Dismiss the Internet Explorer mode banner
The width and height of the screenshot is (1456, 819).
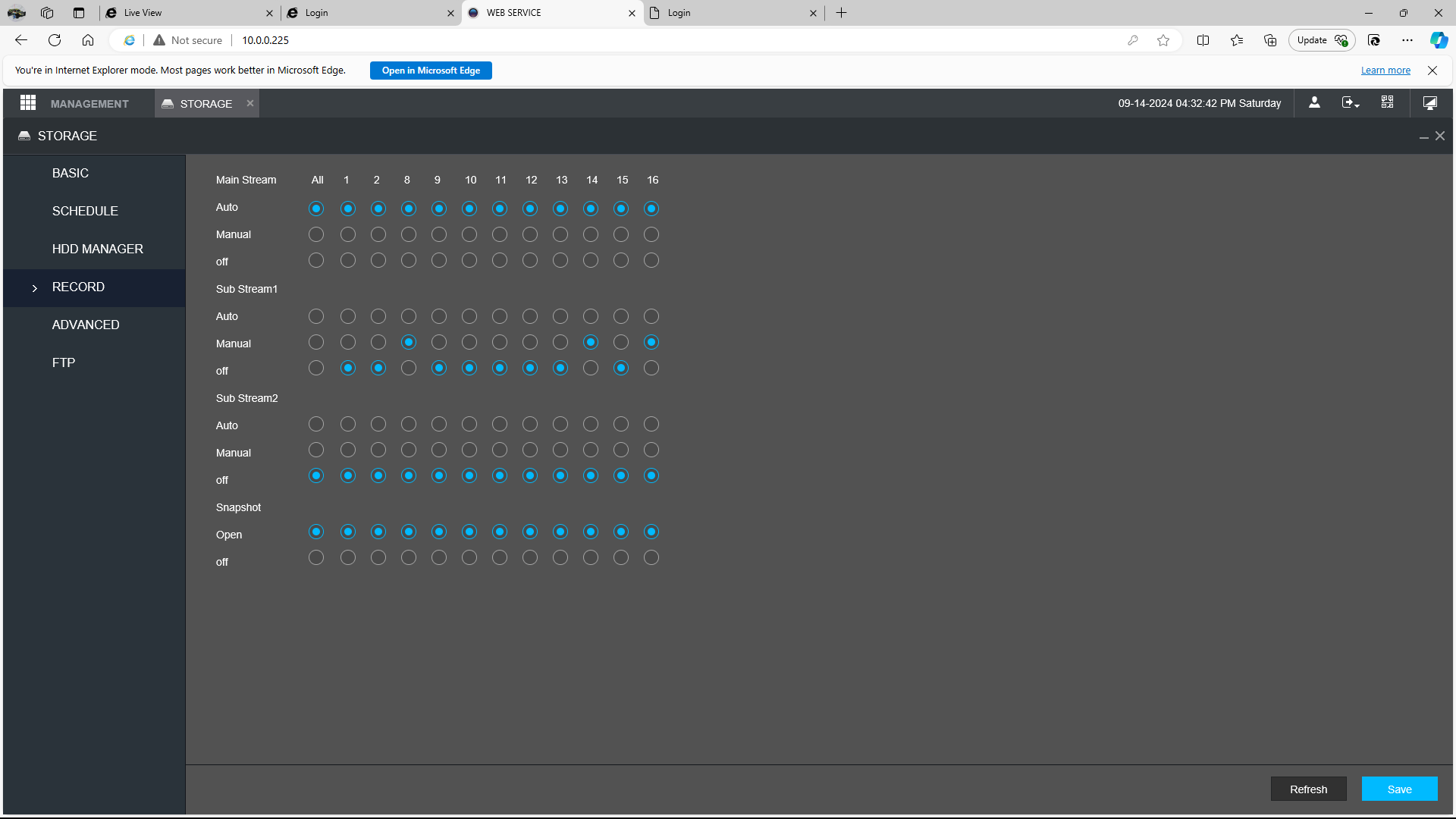point(1432,71)
